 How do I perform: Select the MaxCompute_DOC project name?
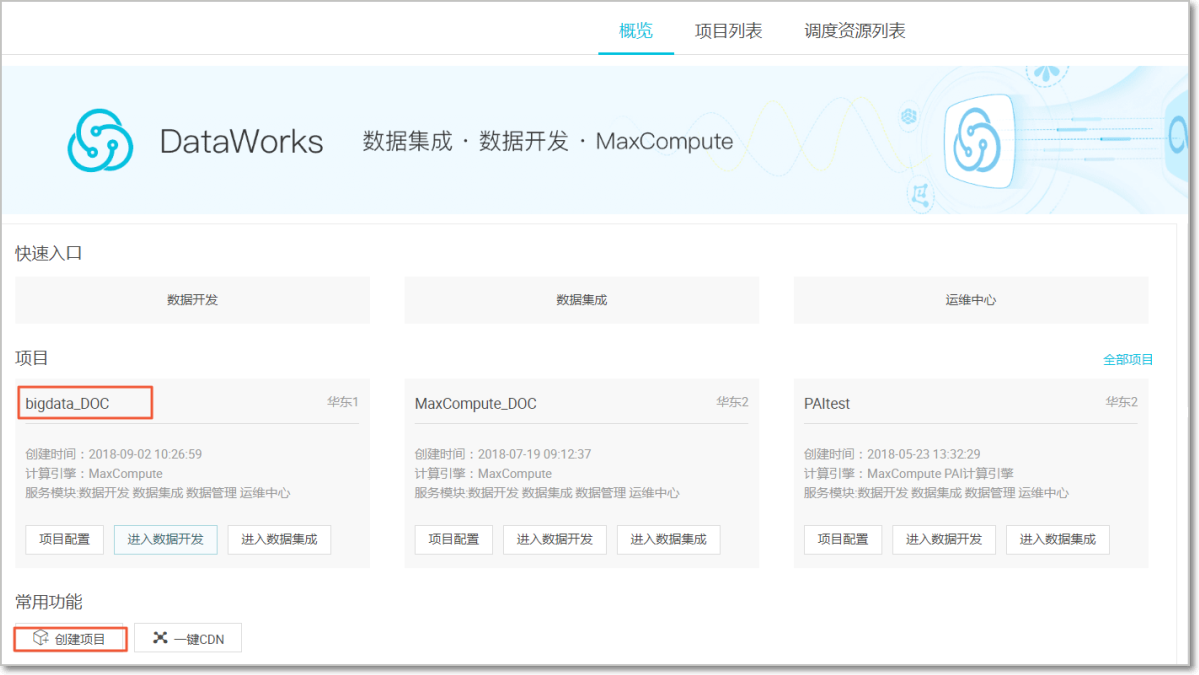[475, 404]
